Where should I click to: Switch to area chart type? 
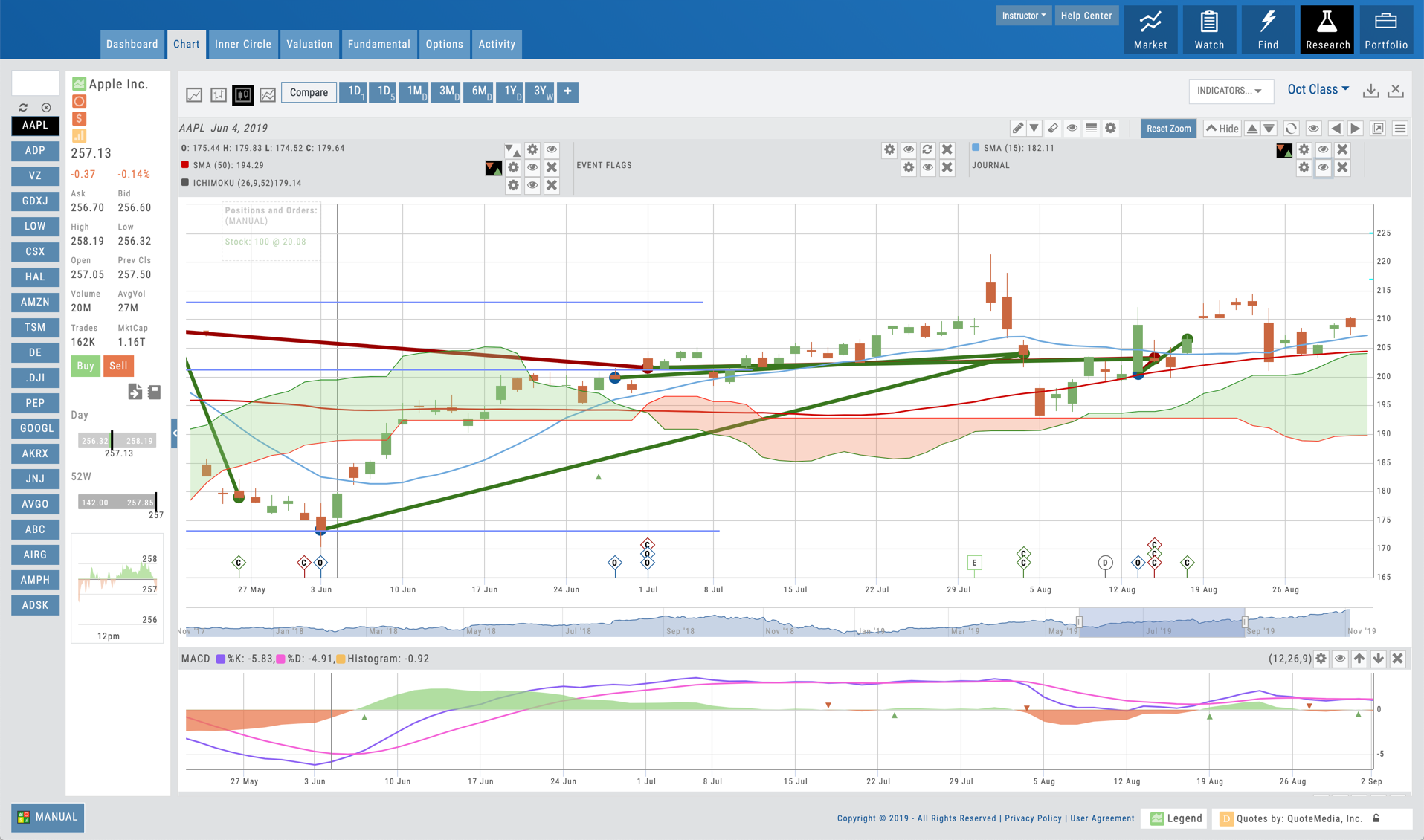pyautogui.click(x=268, y=94)
